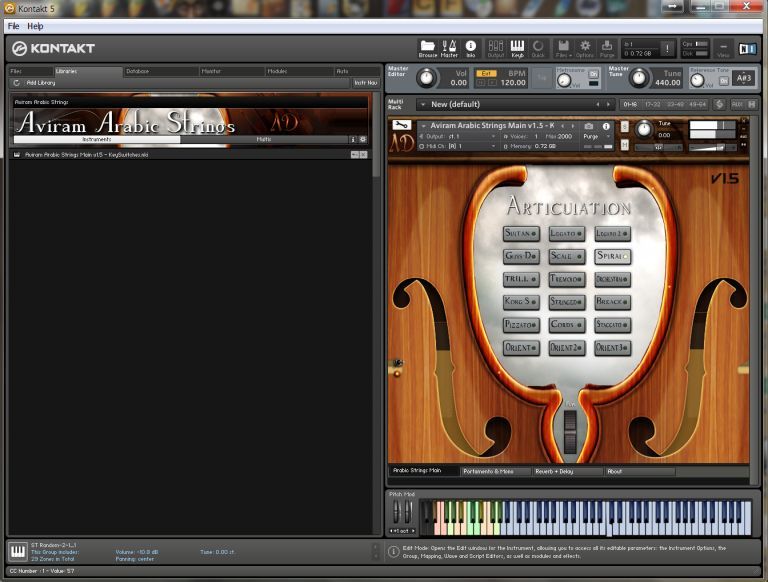
Task: Refresh the library list
Action: click(16, 83)
